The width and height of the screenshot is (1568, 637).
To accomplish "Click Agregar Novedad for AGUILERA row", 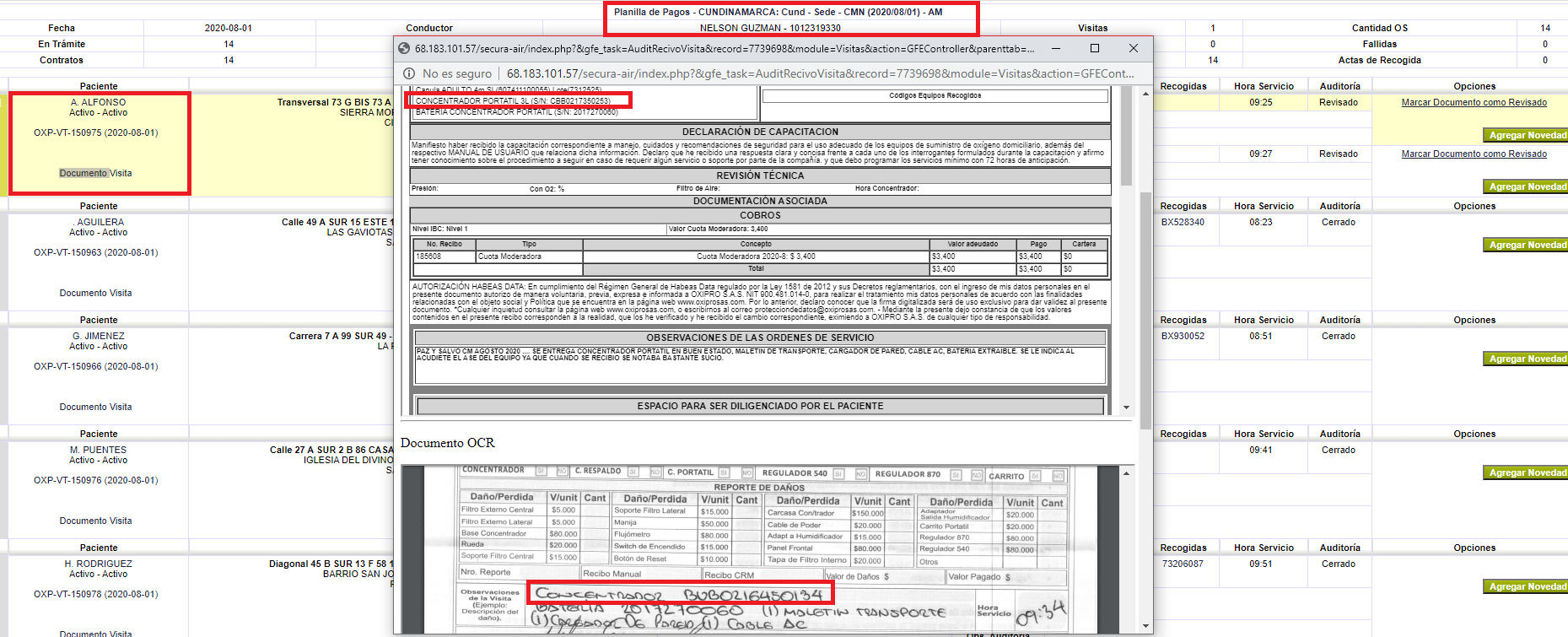I will click(1525, 245).
